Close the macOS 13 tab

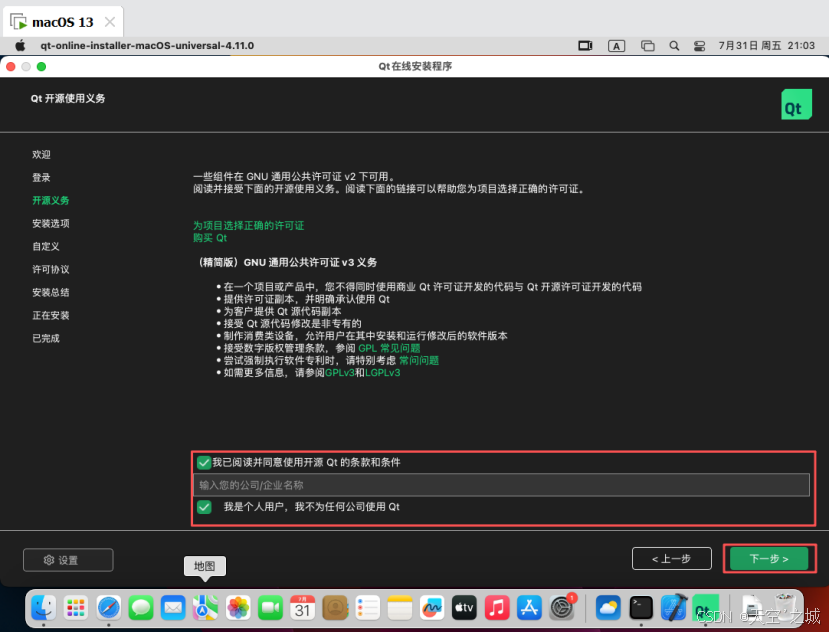click(x=110, y=22)
